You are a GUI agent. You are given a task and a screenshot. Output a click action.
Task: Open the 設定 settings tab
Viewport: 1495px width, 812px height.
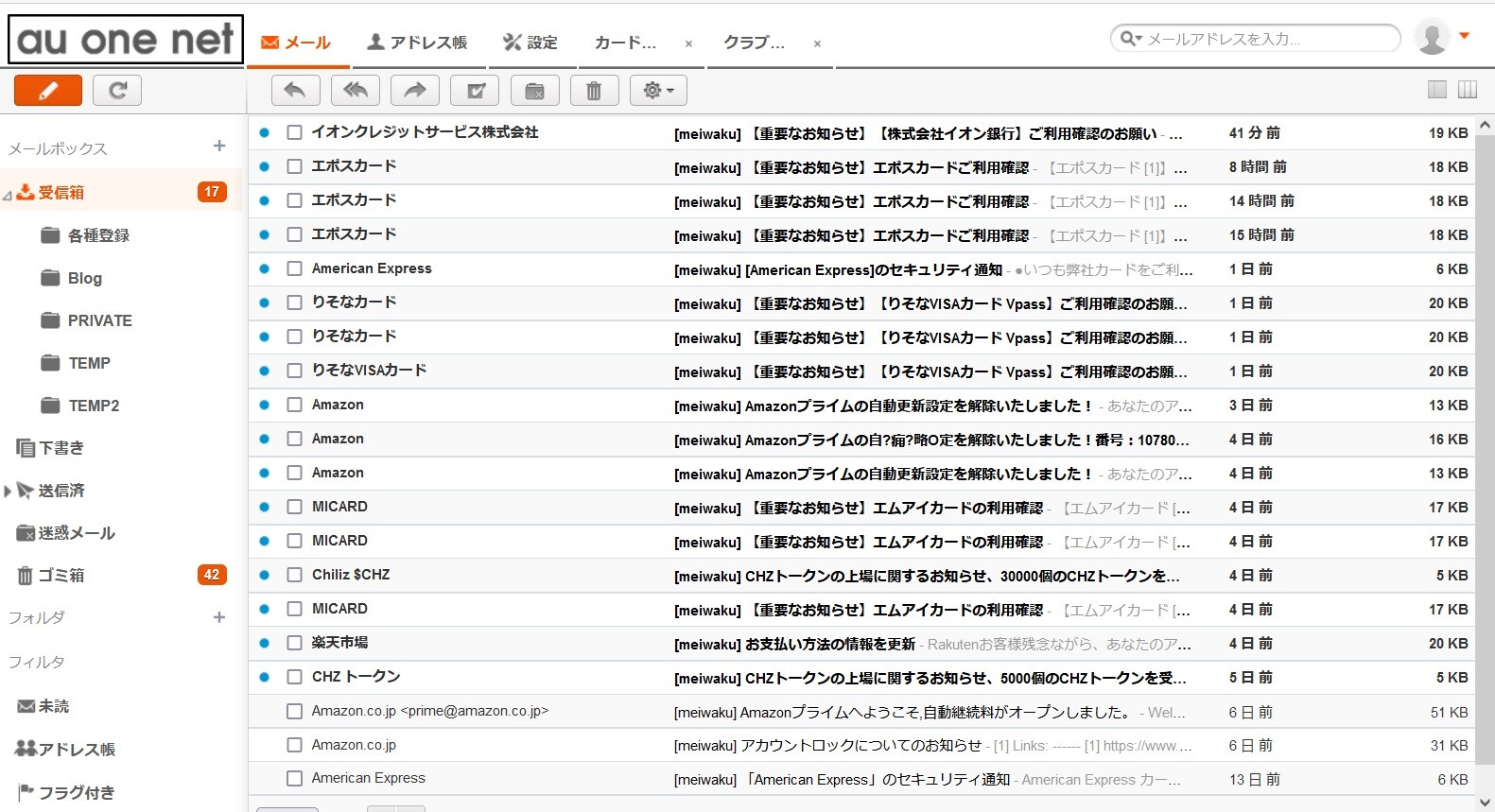pyautogui.click(x=530, y=43)
